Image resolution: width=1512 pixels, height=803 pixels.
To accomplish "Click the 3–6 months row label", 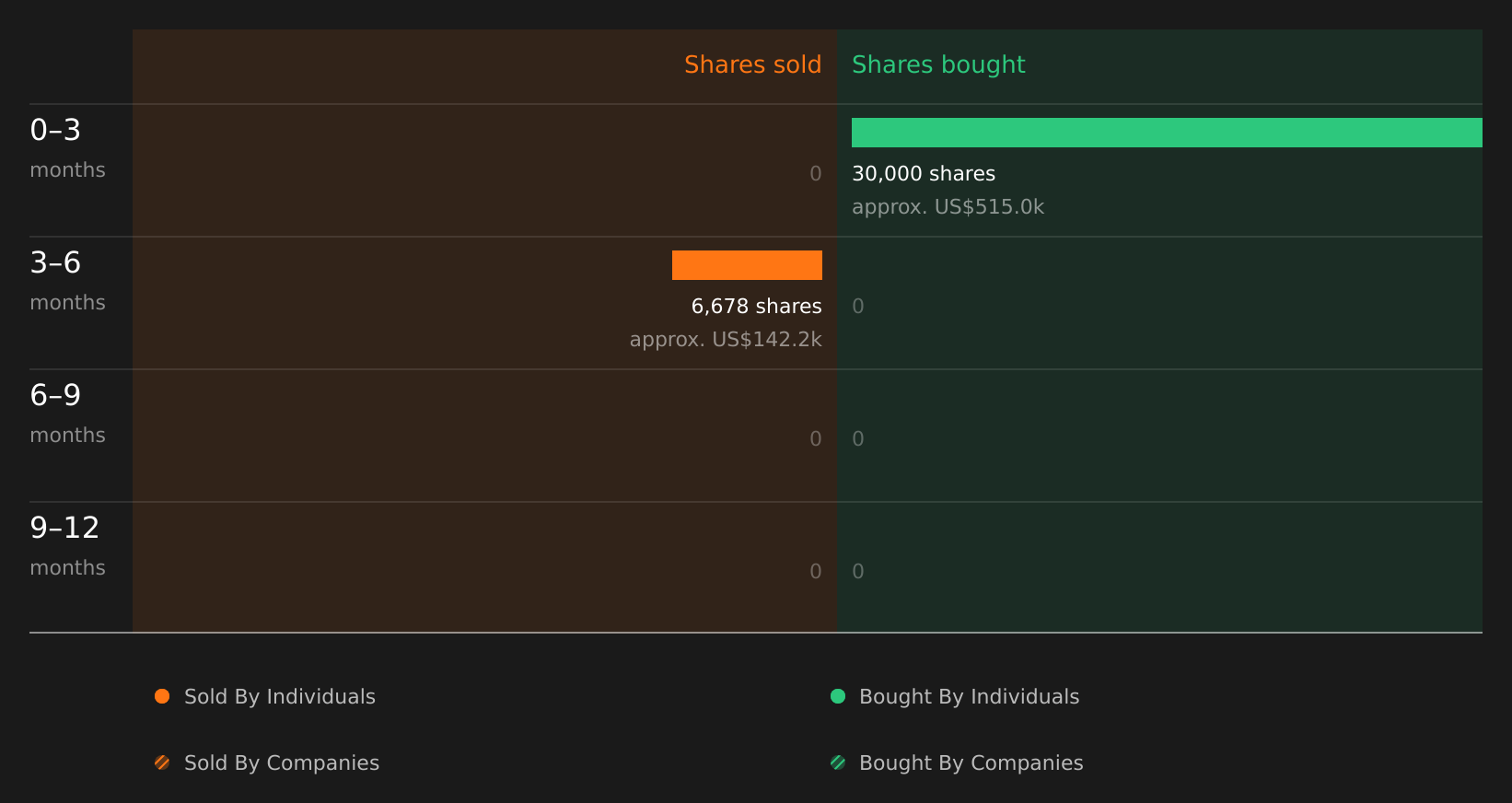I will point(67,281).
